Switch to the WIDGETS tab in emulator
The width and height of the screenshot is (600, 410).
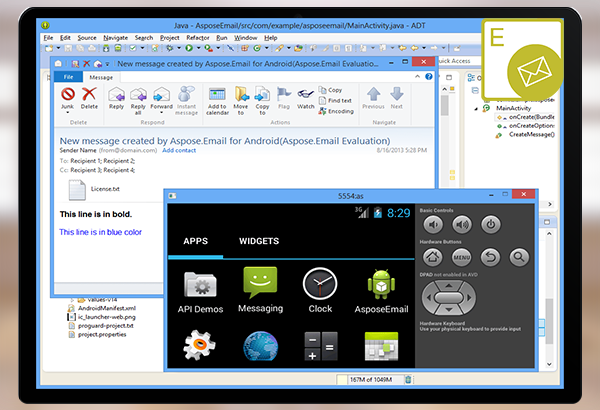259,241
